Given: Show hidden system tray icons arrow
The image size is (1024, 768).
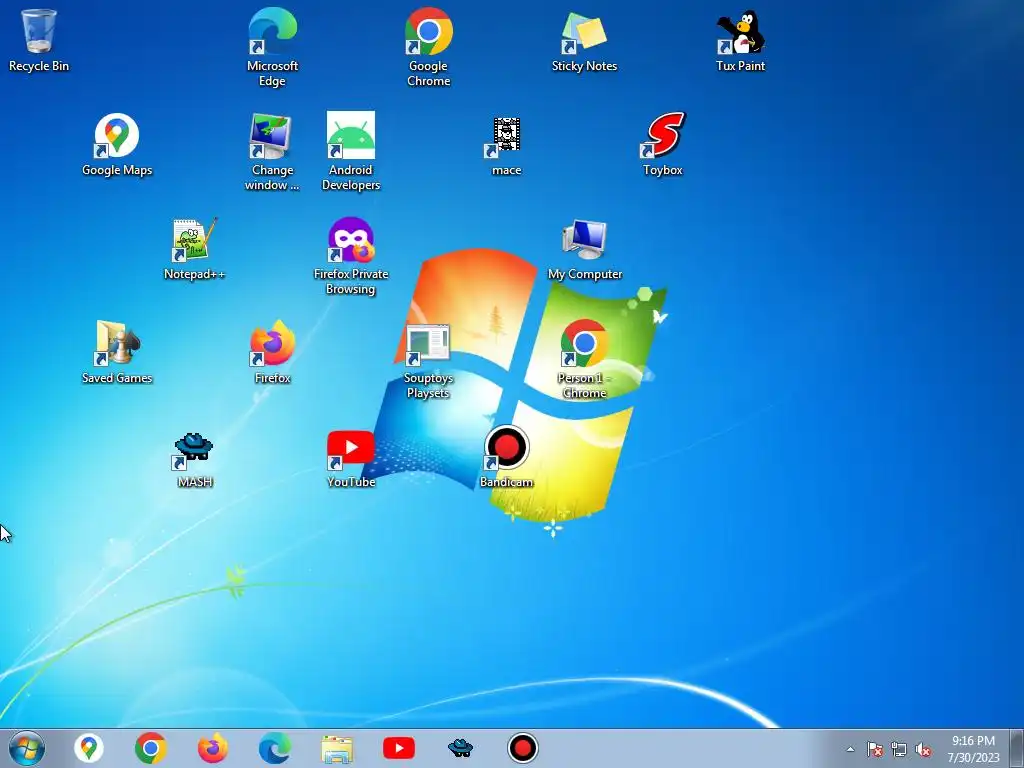Looking at the screenshot, I should pos(850,749).
